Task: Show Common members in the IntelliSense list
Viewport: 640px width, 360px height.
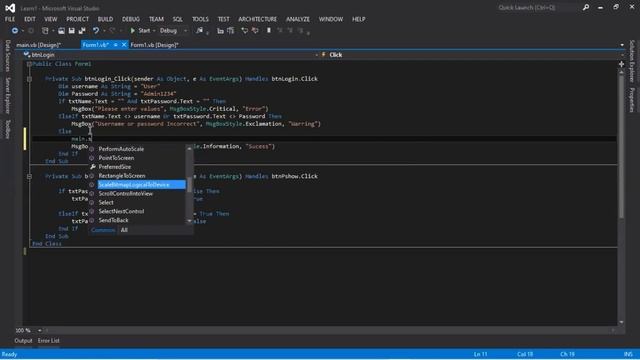Action: point(103,230)
